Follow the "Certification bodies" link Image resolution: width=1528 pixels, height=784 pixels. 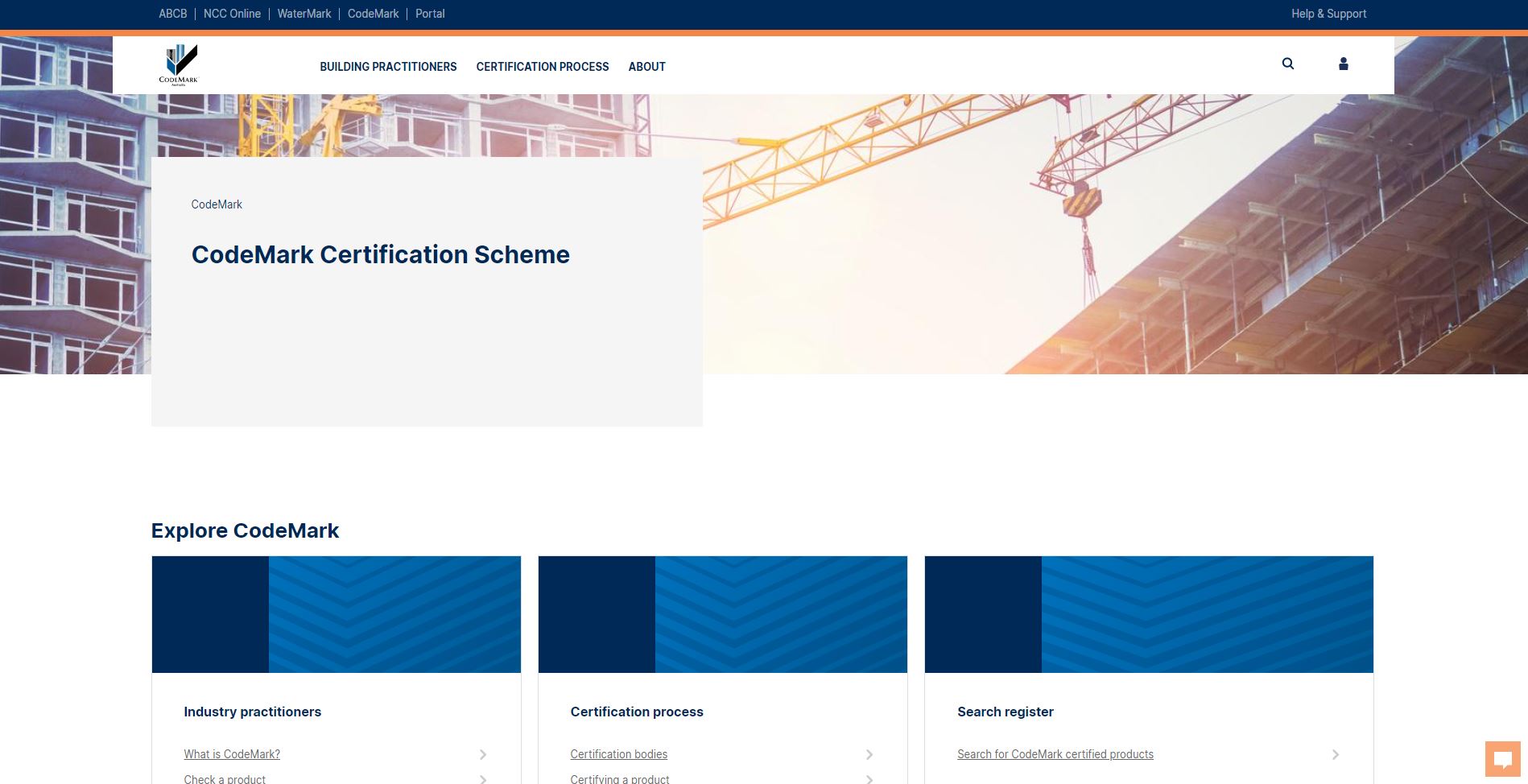(618, 754)
